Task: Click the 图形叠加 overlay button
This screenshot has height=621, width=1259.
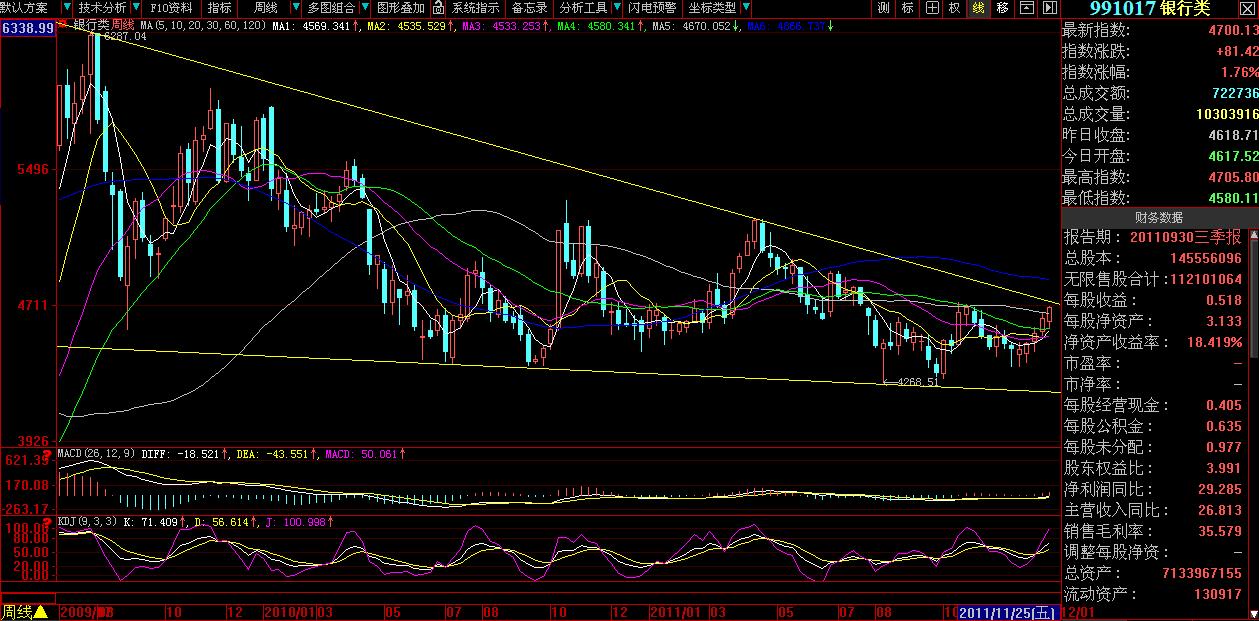Action: [400, 8]
